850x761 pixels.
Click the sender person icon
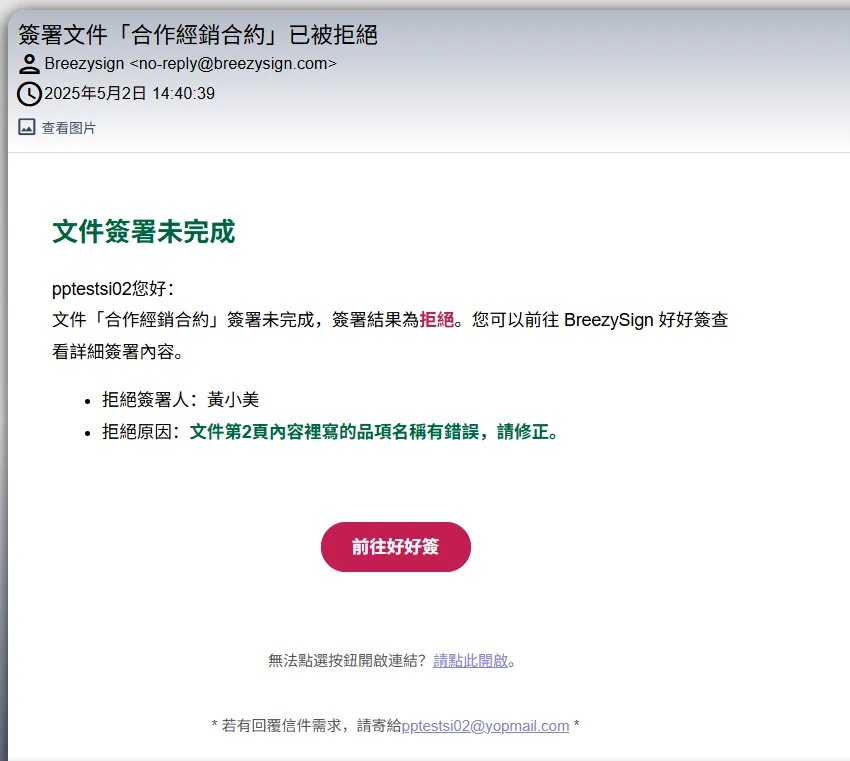[x=29, y=64]
